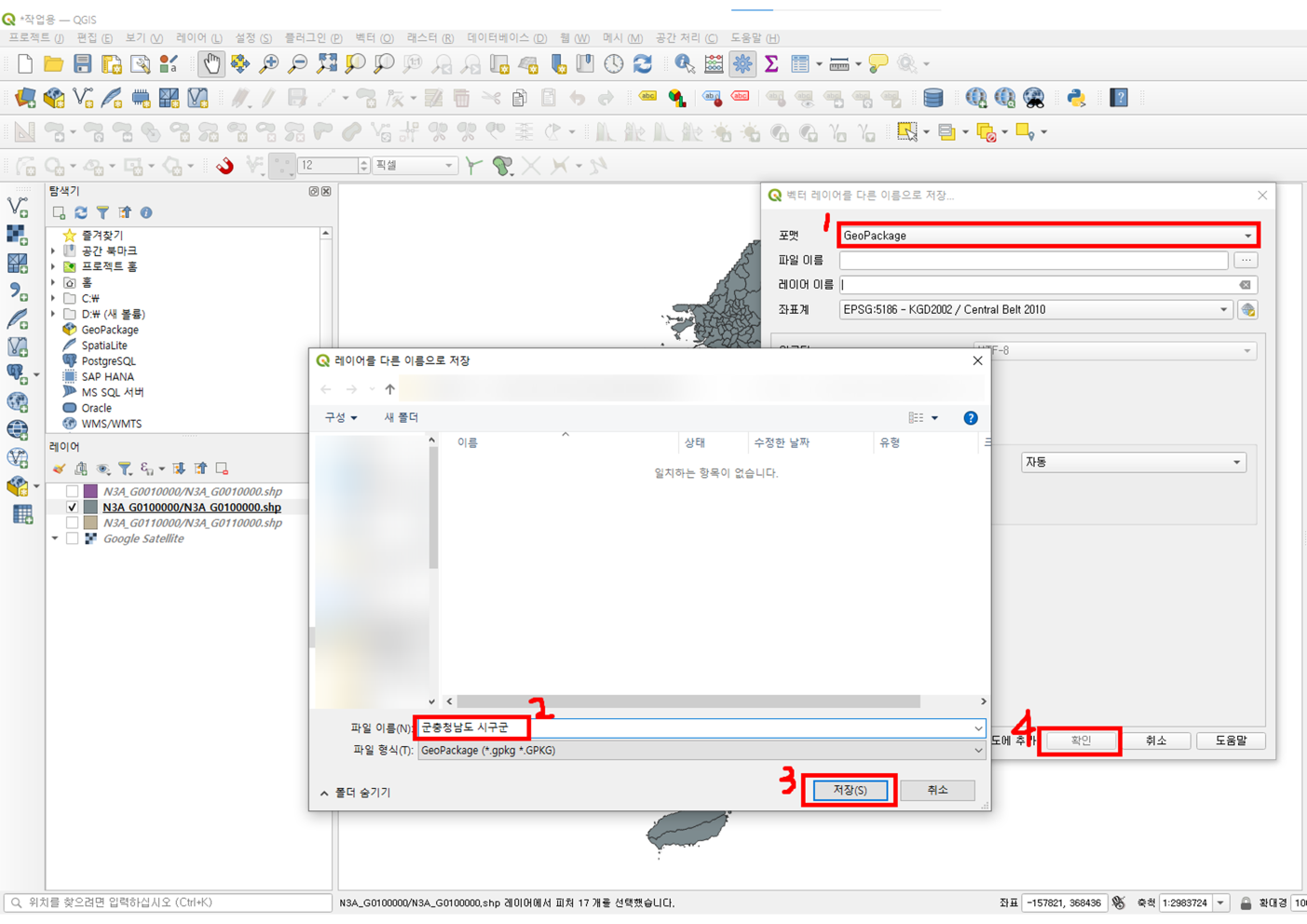Select the Identify Features tool
The image size is (1307, 924).
click(x=685, y=64)
